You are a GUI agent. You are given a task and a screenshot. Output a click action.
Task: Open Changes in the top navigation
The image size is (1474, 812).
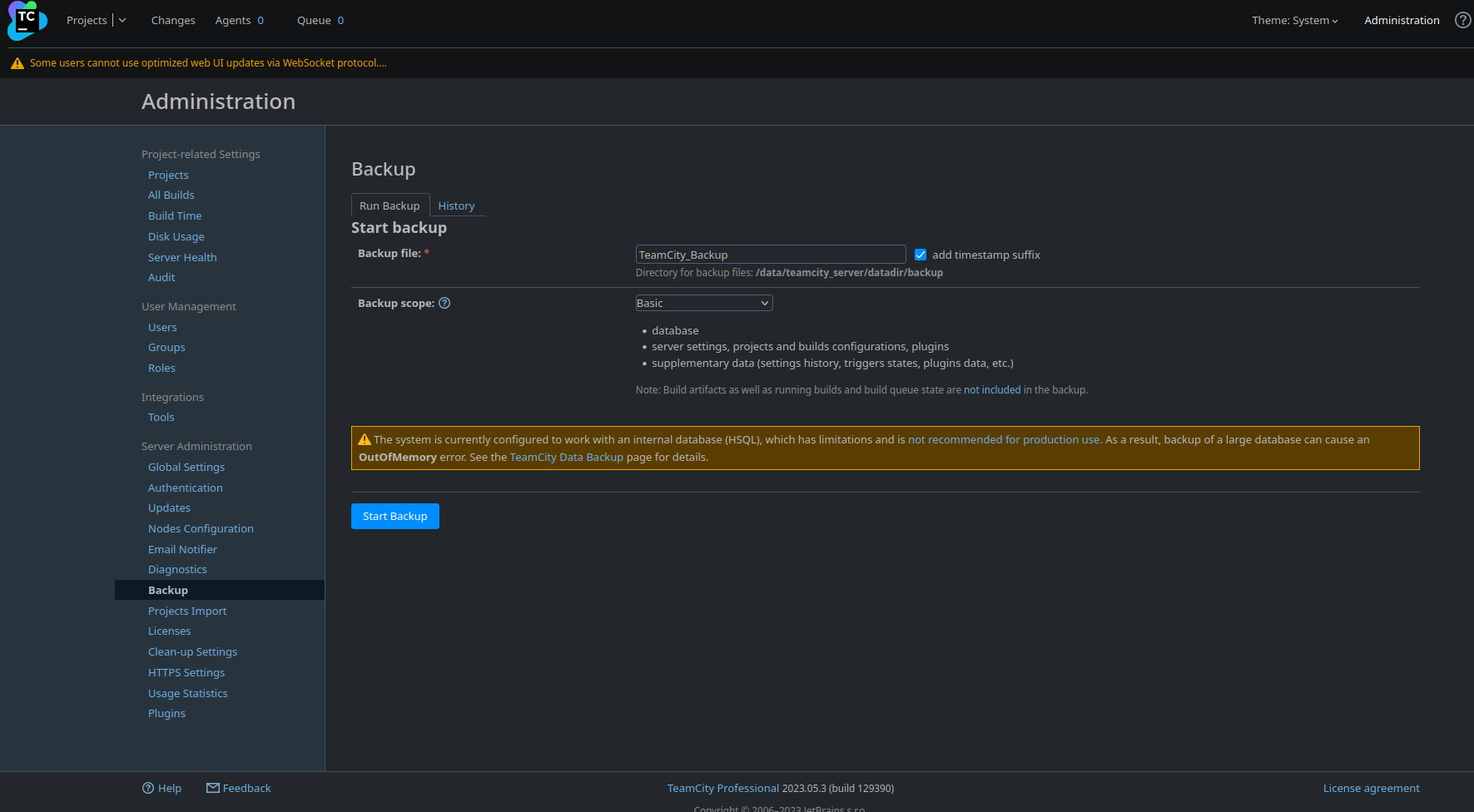point(173,20)
